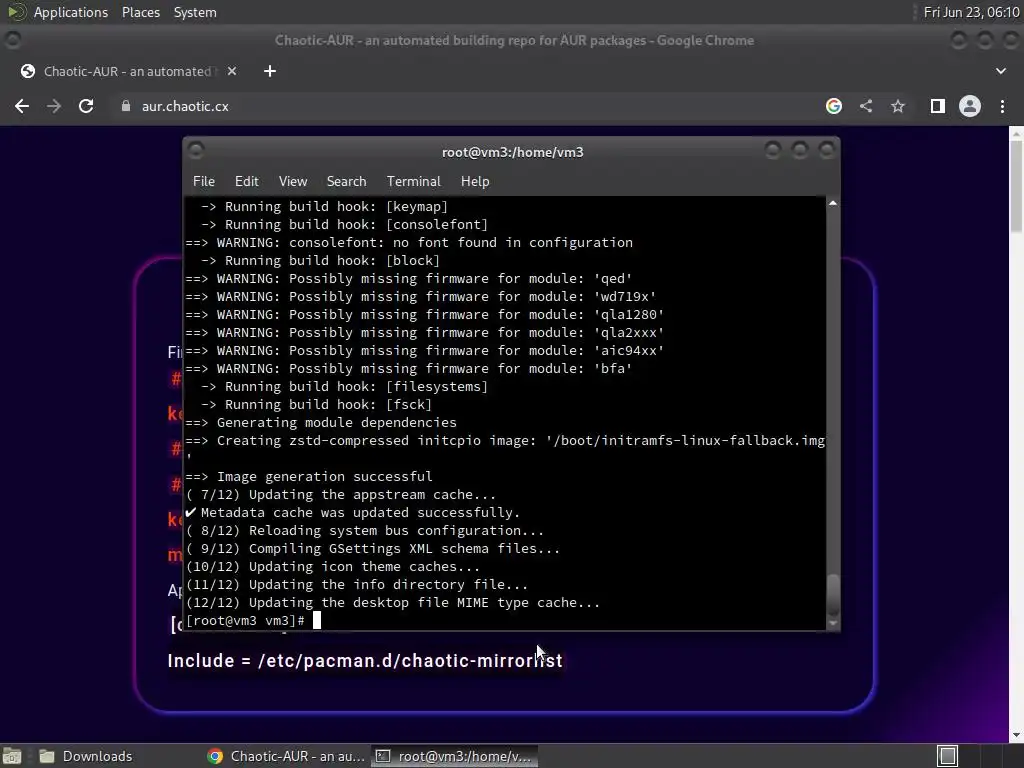
Task: Expand the Chrome tab search chevron
Action: click(1000, 71)
